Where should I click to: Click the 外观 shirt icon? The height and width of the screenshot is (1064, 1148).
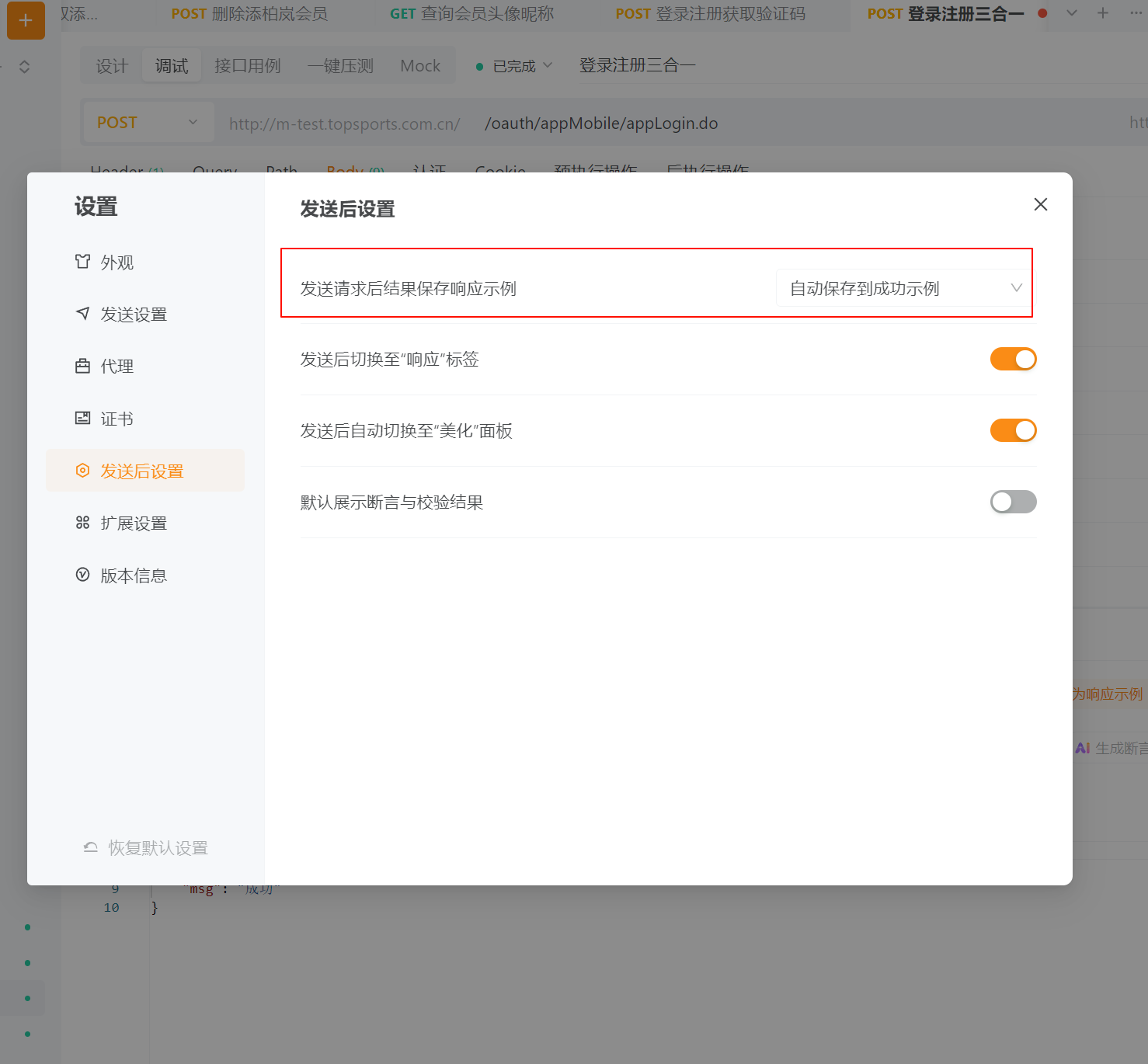click(82, 262)
